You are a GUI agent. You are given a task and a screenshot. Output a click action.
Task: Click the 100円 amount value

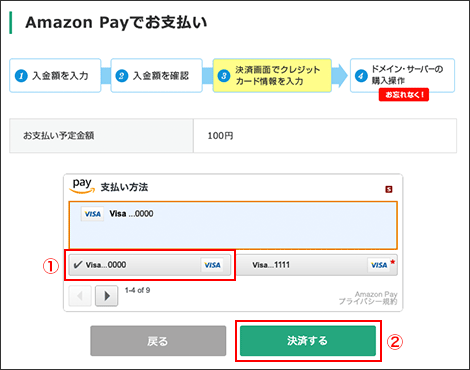pyautogui.click(x=220, y=136)
